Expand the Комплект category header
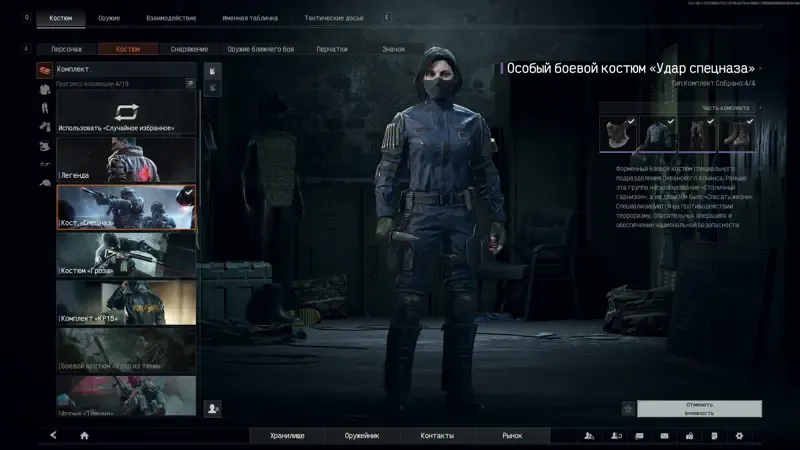 click(126, 69)
